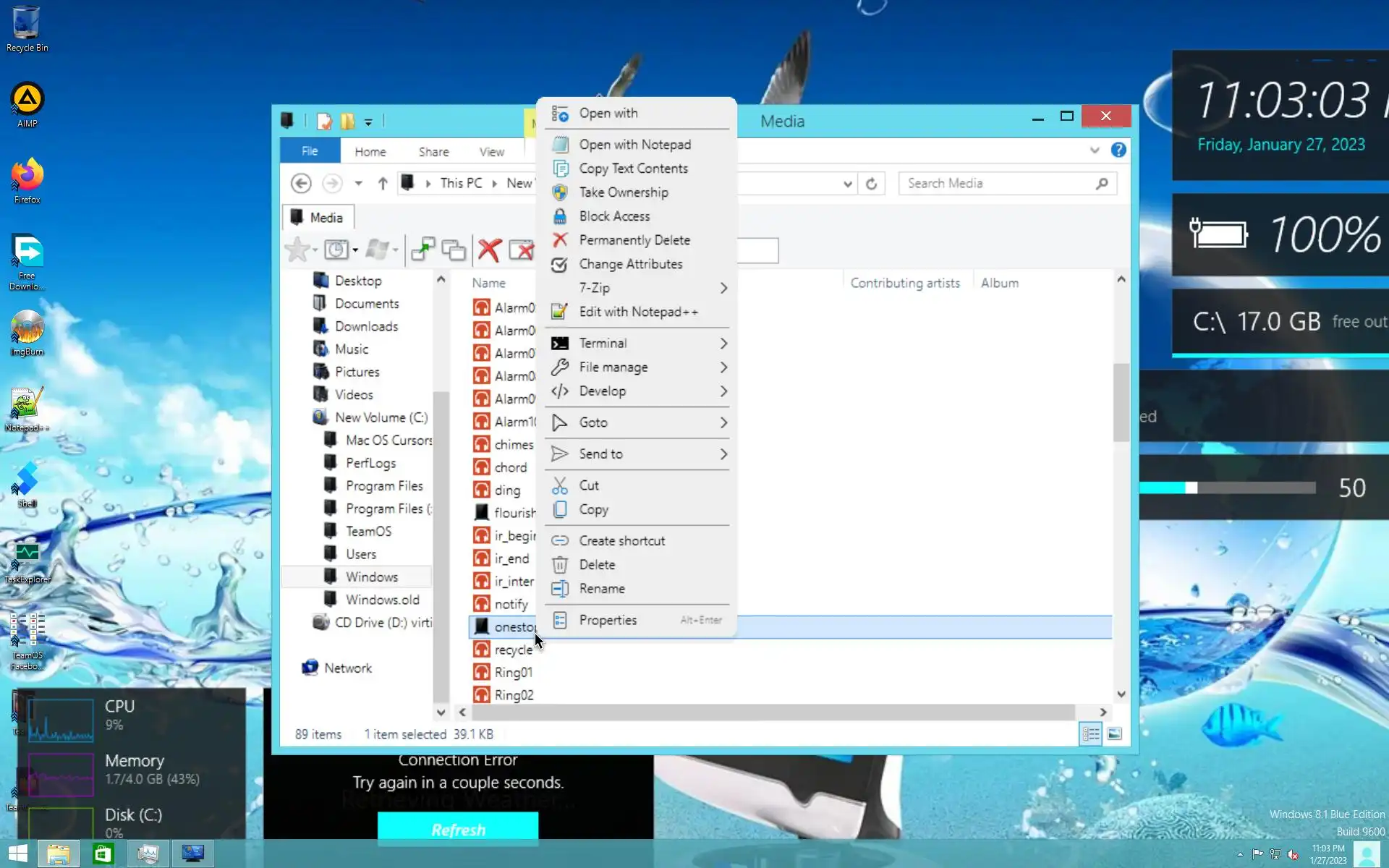Click the red X delete toolbar icon
The image size is (1389, 868).
[x=489, y=250]
